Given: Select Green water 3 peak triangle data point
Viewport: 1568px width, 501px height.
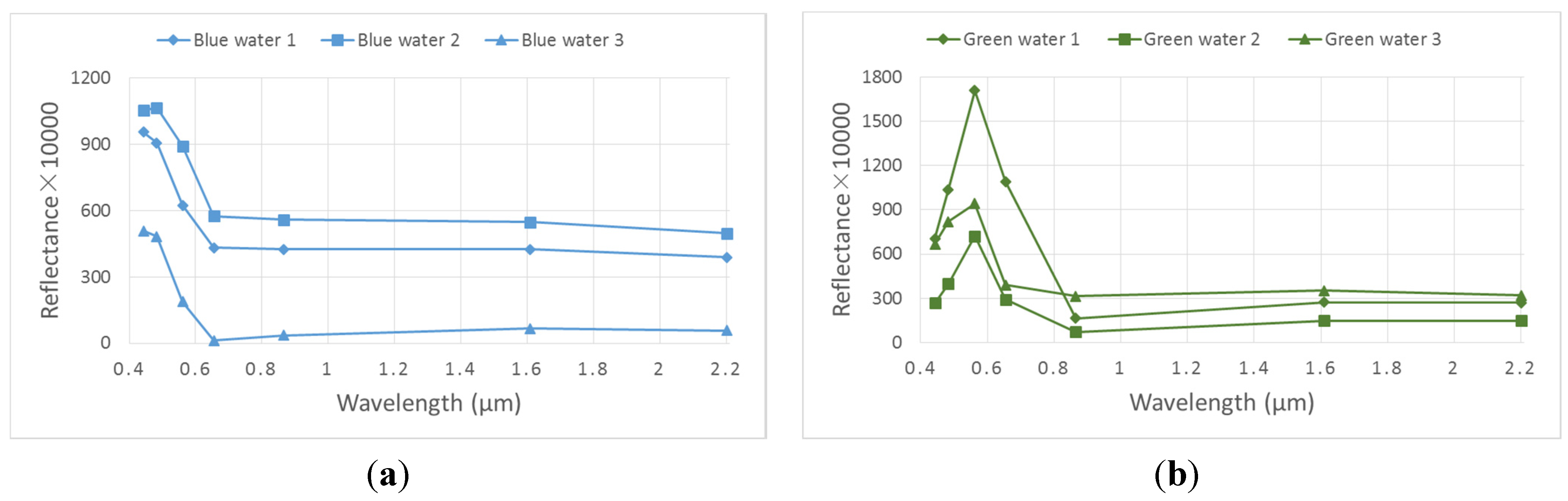Looking at the screenshot, I should (975, 204).
